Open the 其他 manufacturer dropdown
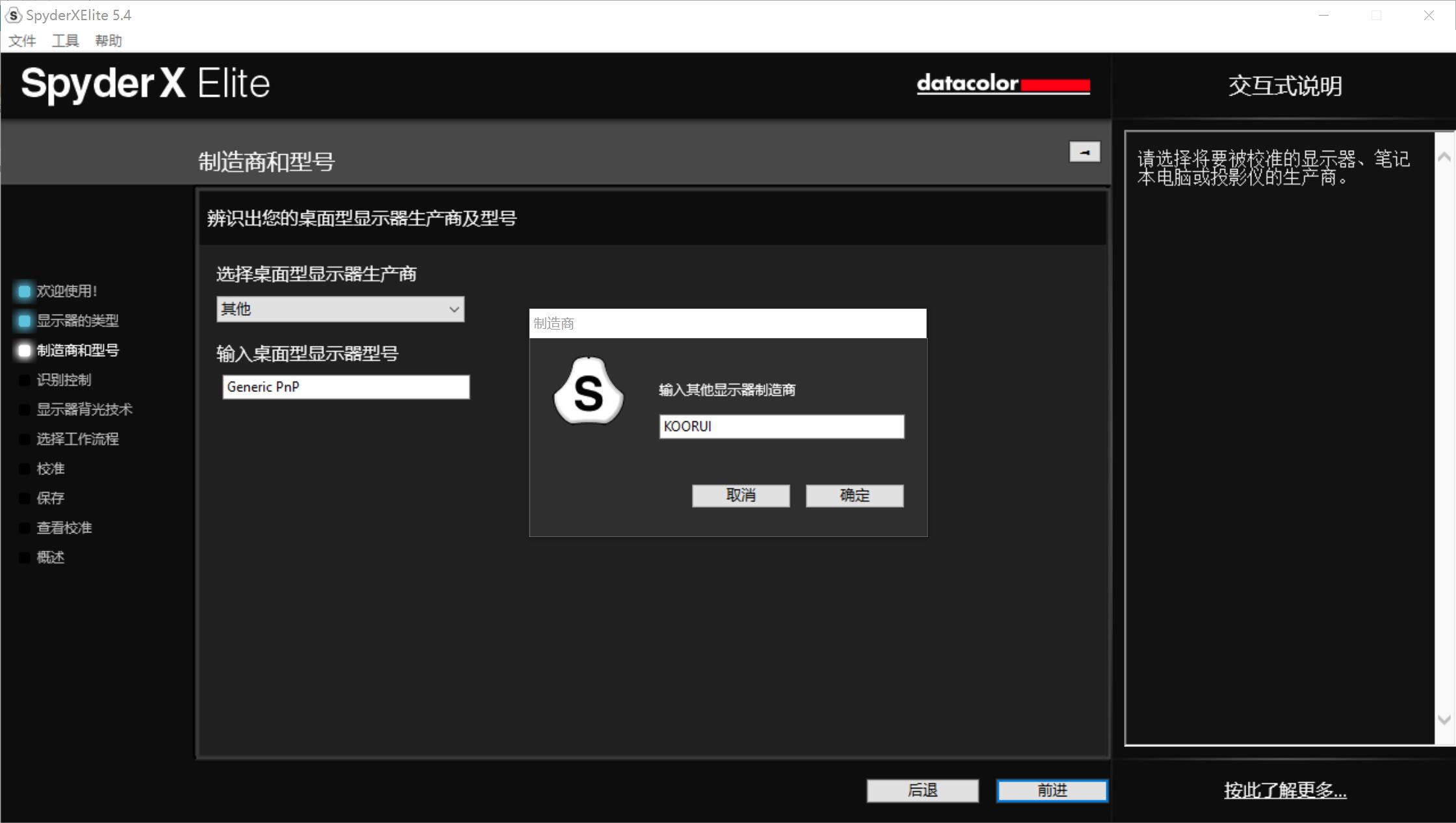 (x=340, y=309)
